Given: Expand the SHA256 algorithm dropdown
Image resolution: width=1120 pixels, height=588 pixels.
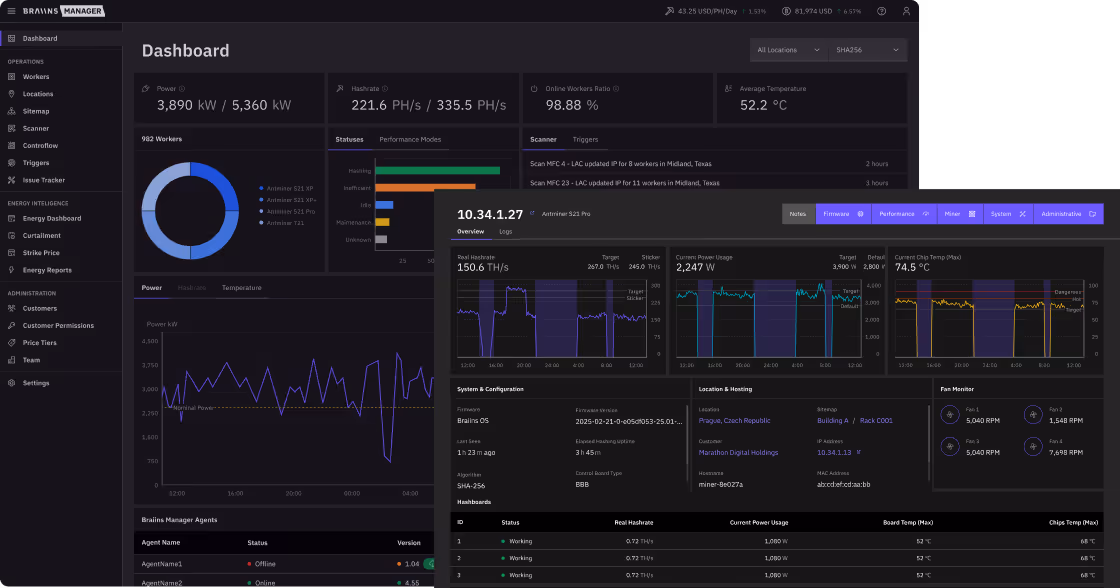Looking at the screenshot, I should (x=868, y=50).
